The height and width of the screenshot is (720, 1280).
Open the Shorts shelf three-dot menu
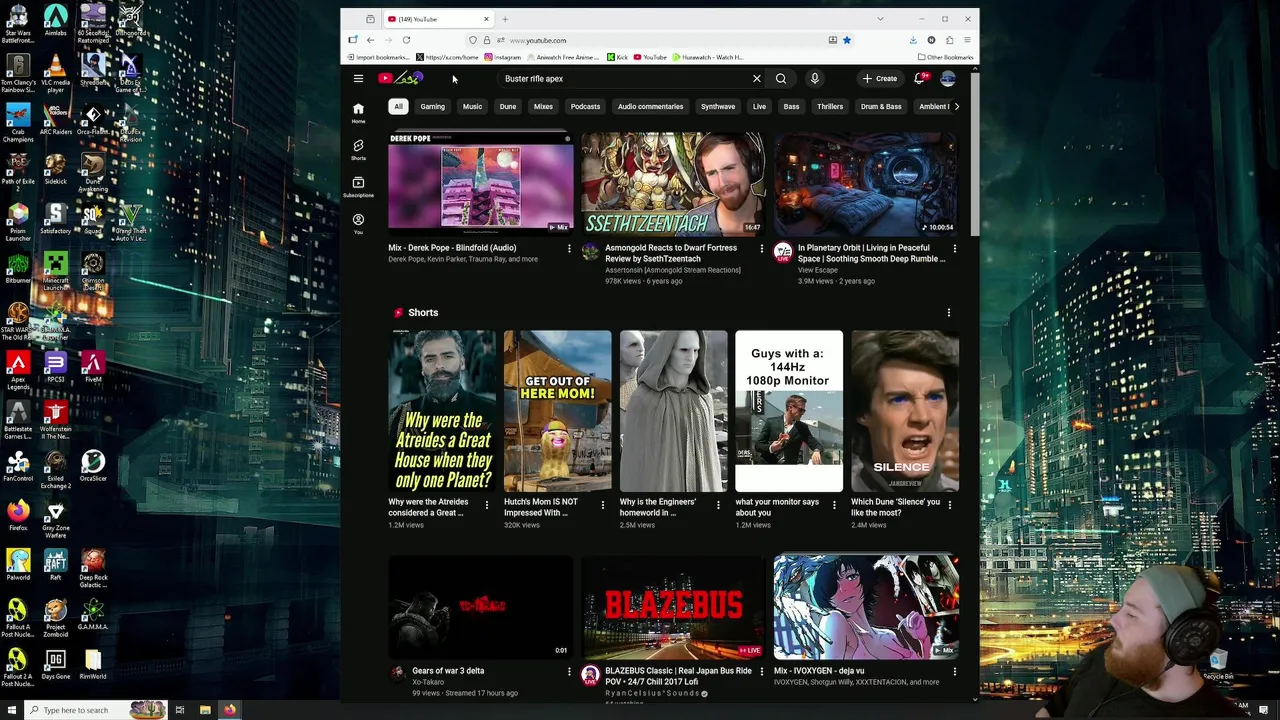[949, 313]
